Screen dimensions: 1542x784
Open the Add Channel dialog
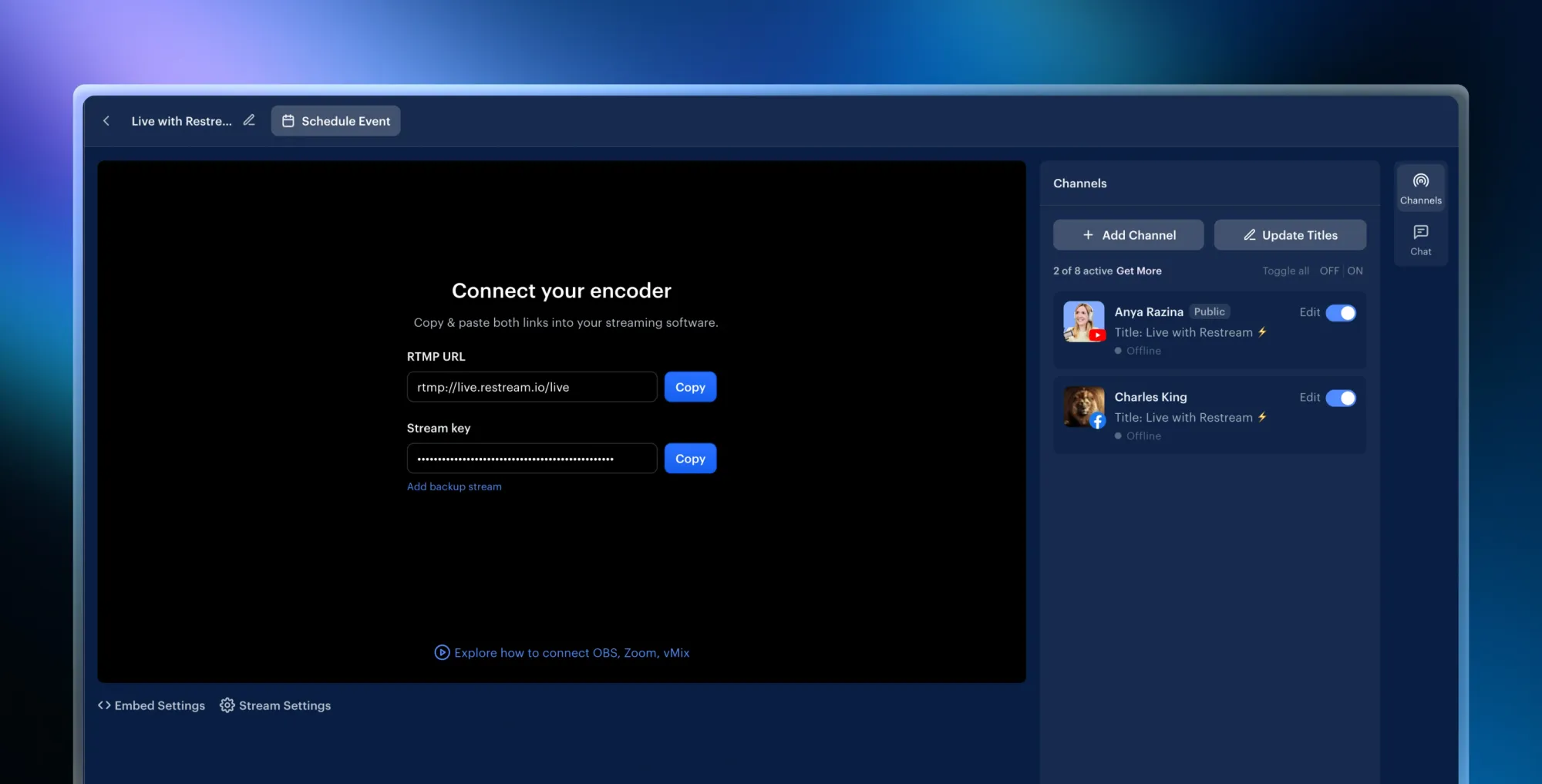click(x=1128, y=234)
